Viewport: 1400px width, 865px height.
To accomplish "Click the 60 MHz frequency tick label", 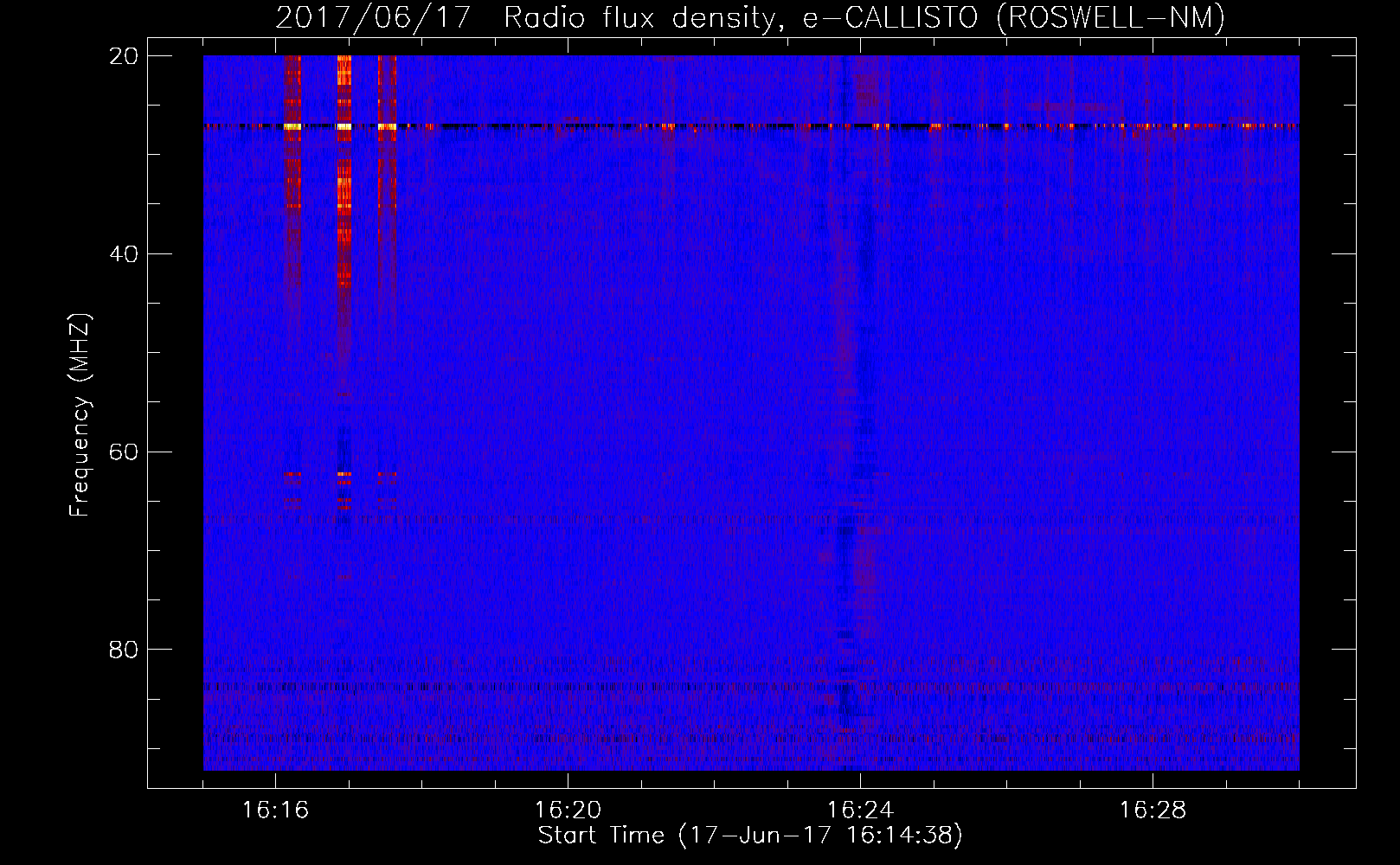I will [125, 452].
